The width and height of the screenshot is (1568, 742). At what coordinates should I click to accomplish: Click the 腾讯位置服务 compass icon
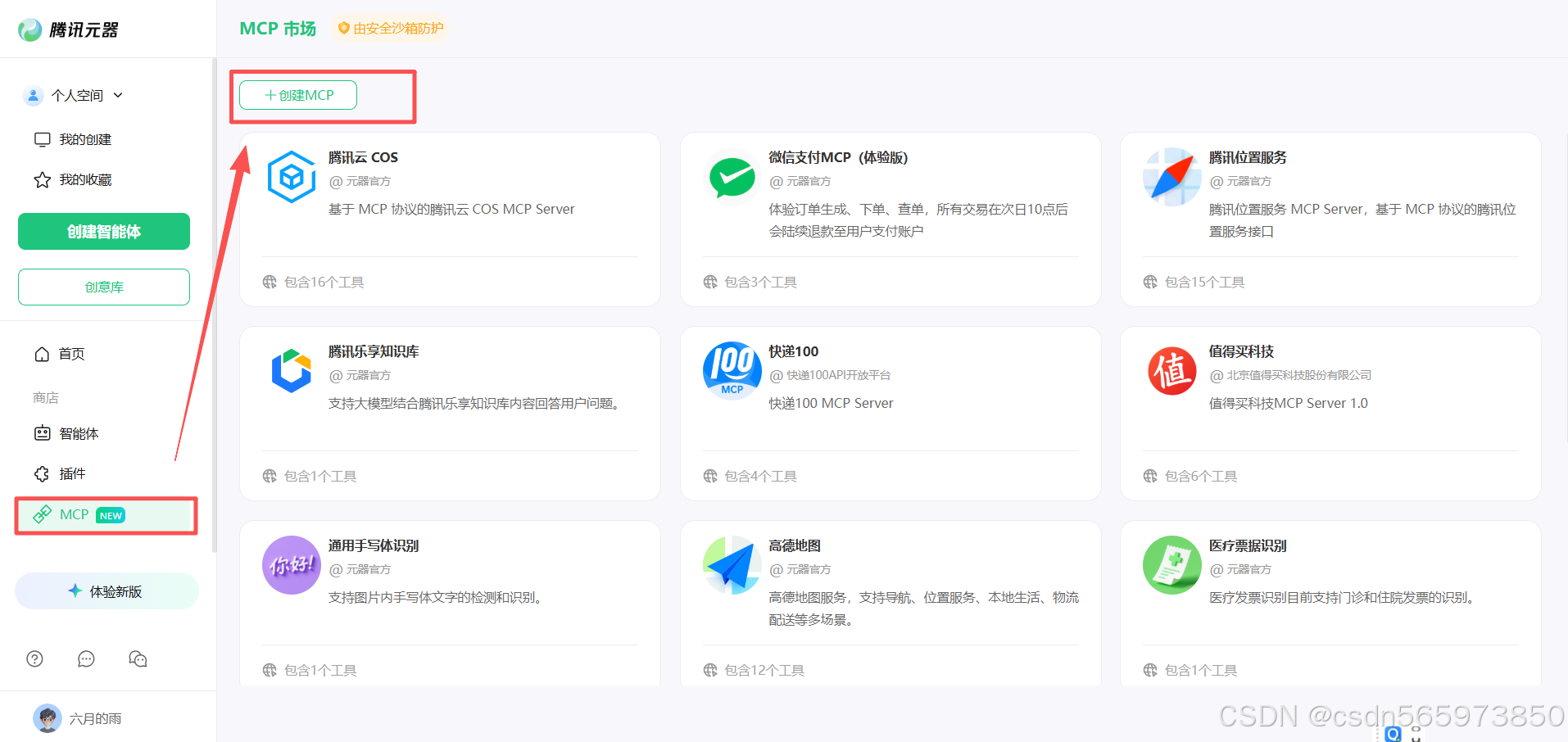1172,177
